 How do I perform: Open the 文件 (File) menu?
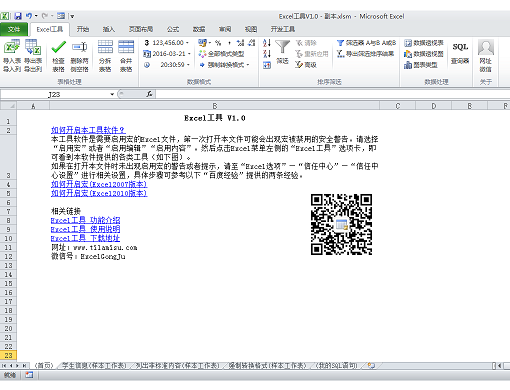click(x=14, y=29)
